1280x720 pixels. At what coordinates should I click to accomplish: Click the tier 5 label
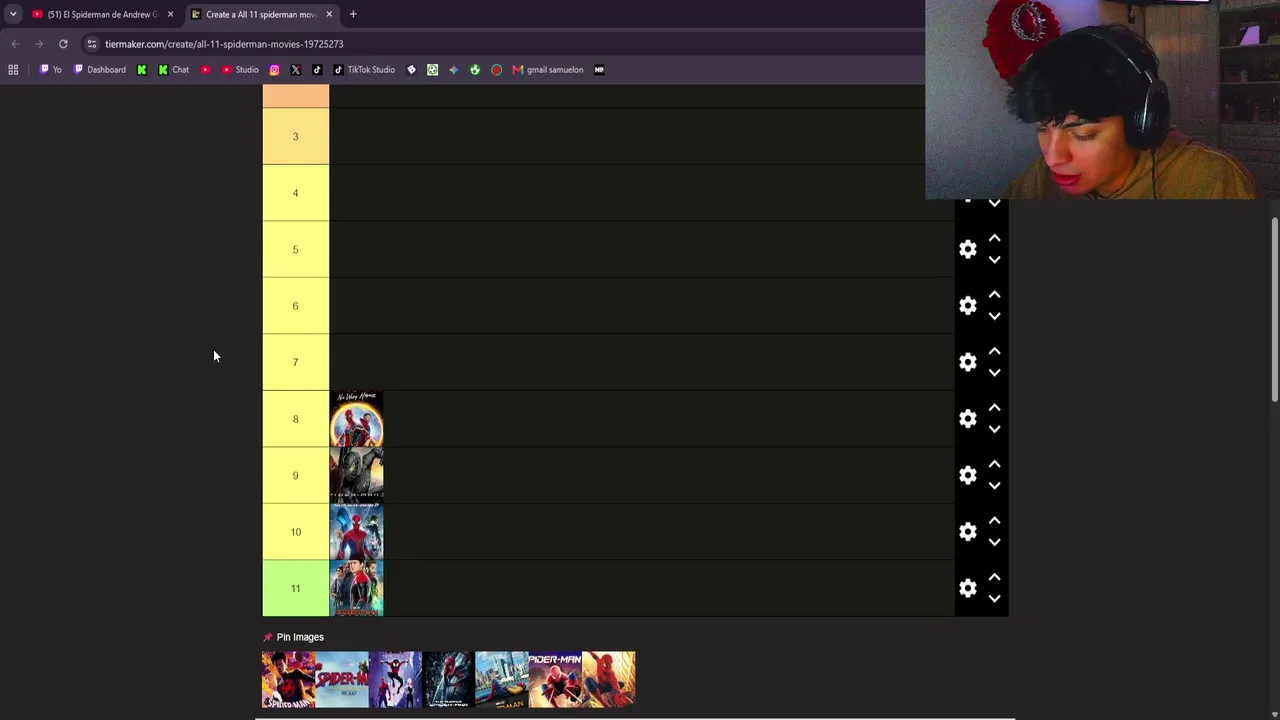pos(295,249)
